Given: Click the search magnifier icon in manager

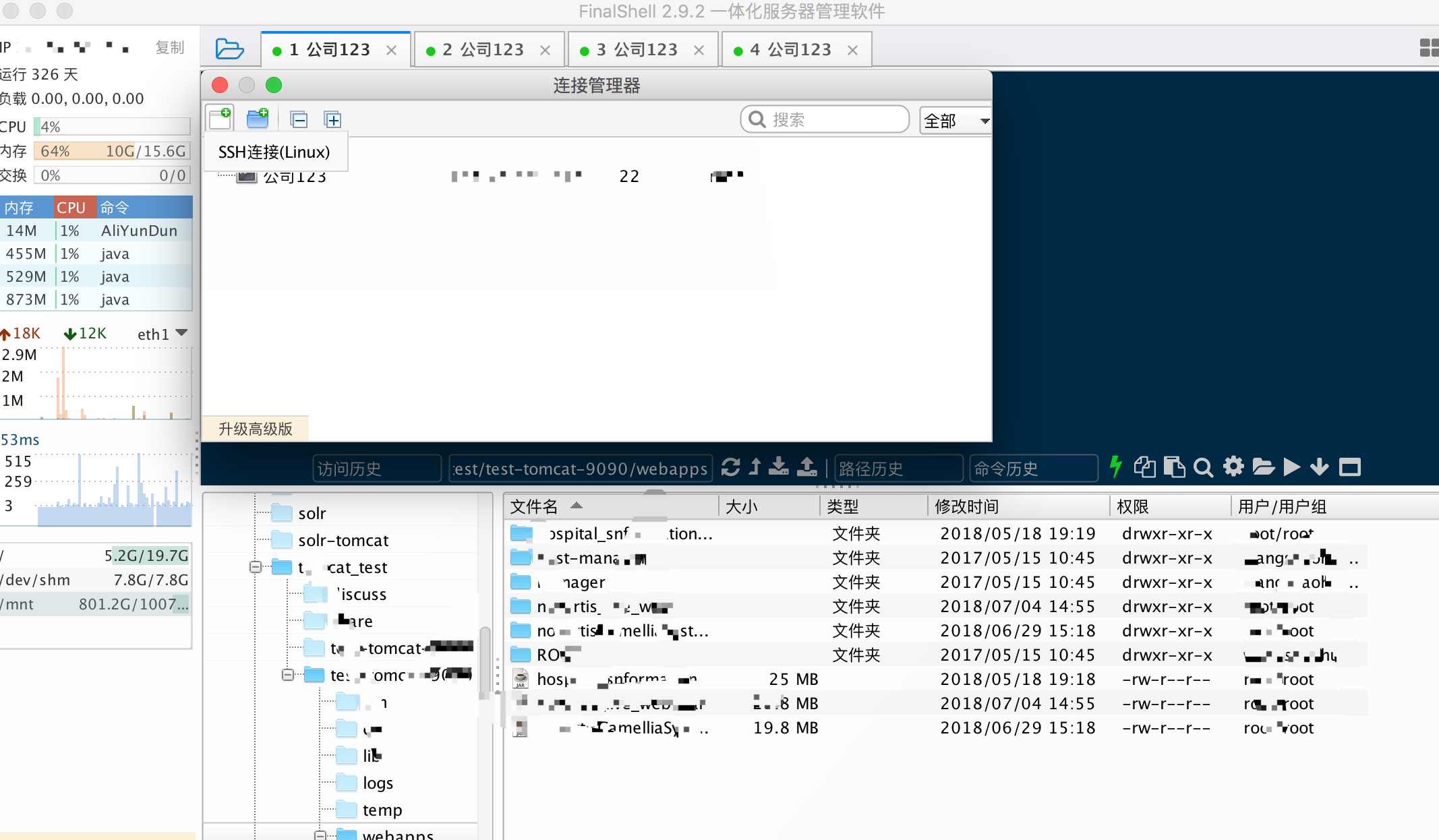Looking at the screenshot, I should (757, 119).
